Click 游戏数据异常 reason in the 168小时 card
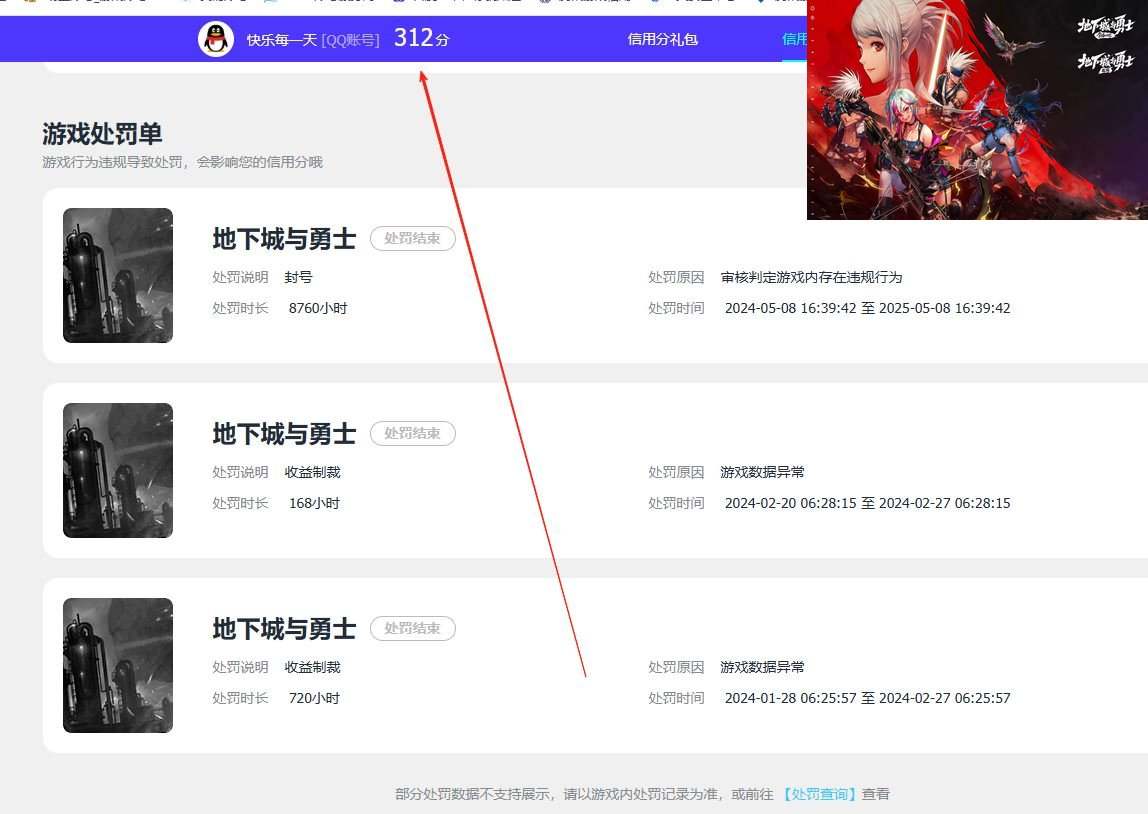 tap(762, 472)
